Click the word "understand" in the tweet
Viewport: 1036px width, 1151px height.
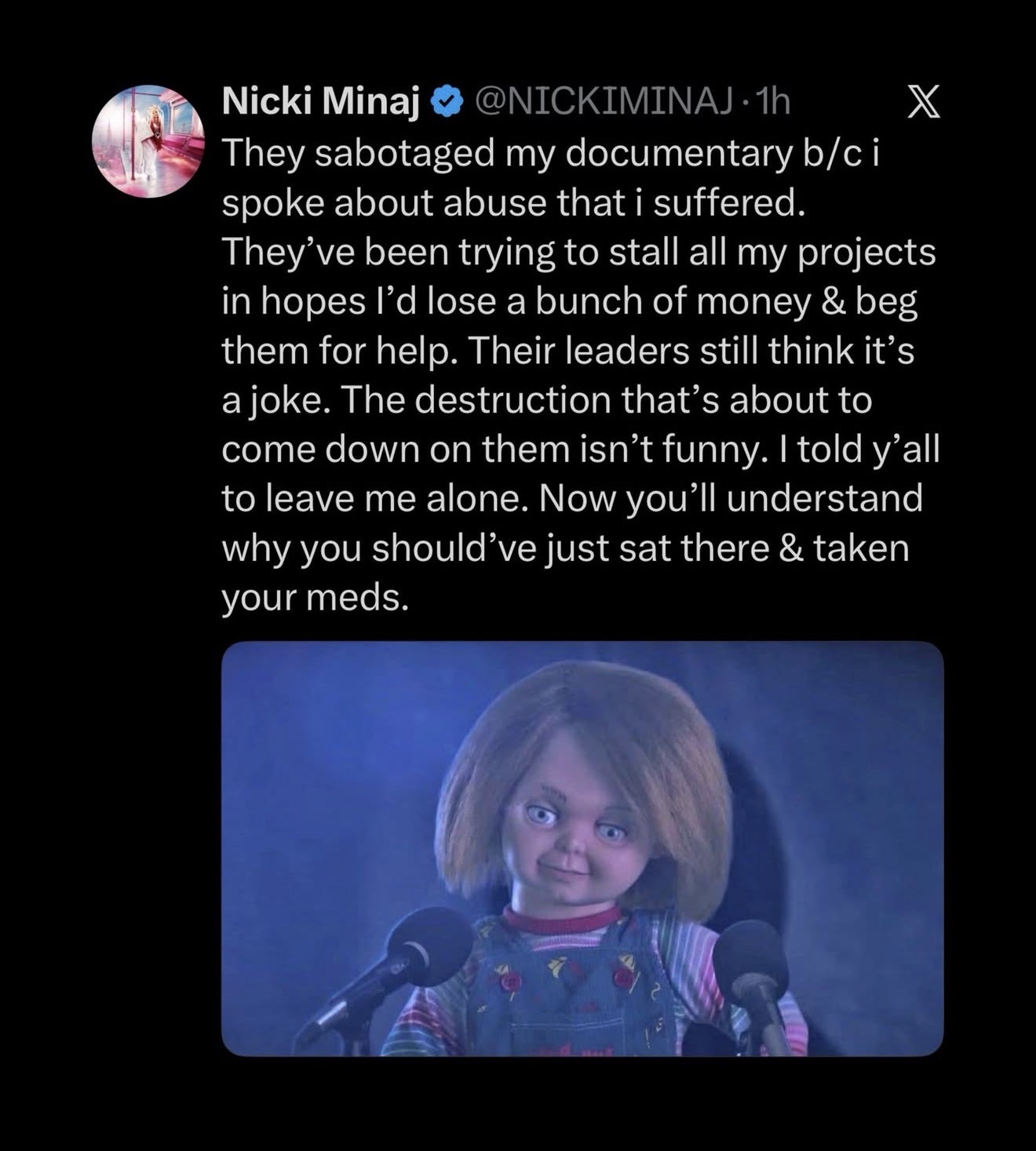(x=824, y=499)
